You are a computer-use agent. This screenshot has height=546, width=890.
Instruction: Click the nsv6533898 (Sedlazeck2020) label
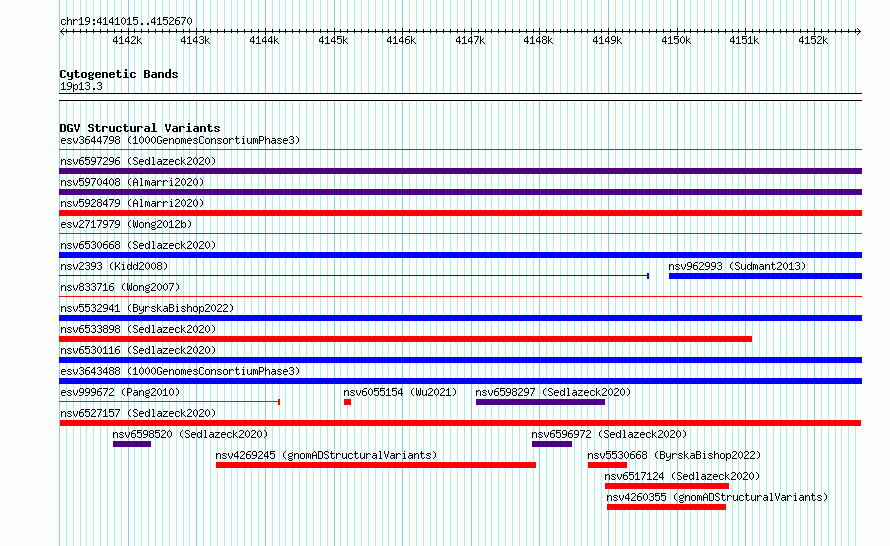pyautogui.click(x=138, y=329)
